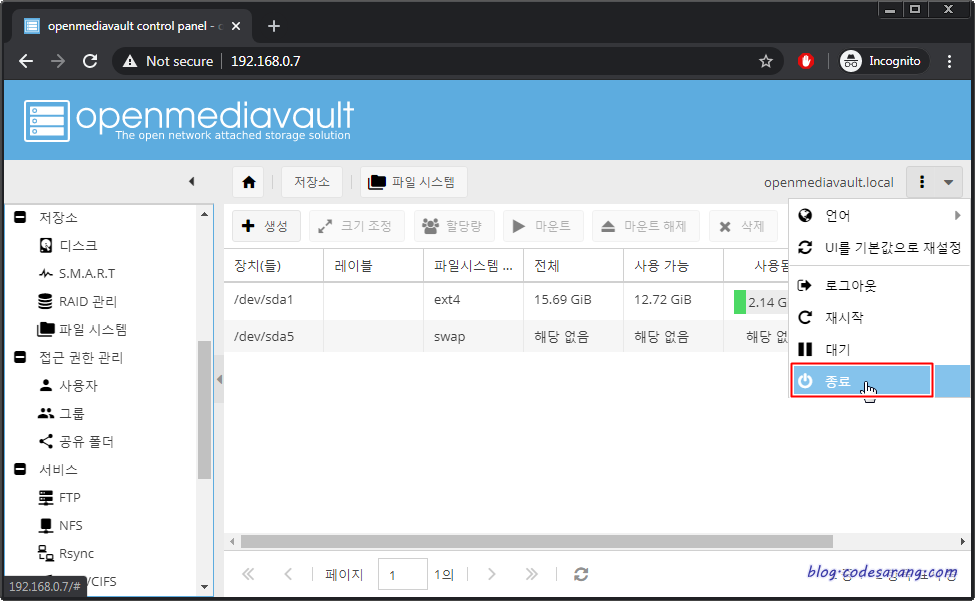
Task: Click the Incognito profile indicator
Action: pyautogui.click(x=882, y=61)
